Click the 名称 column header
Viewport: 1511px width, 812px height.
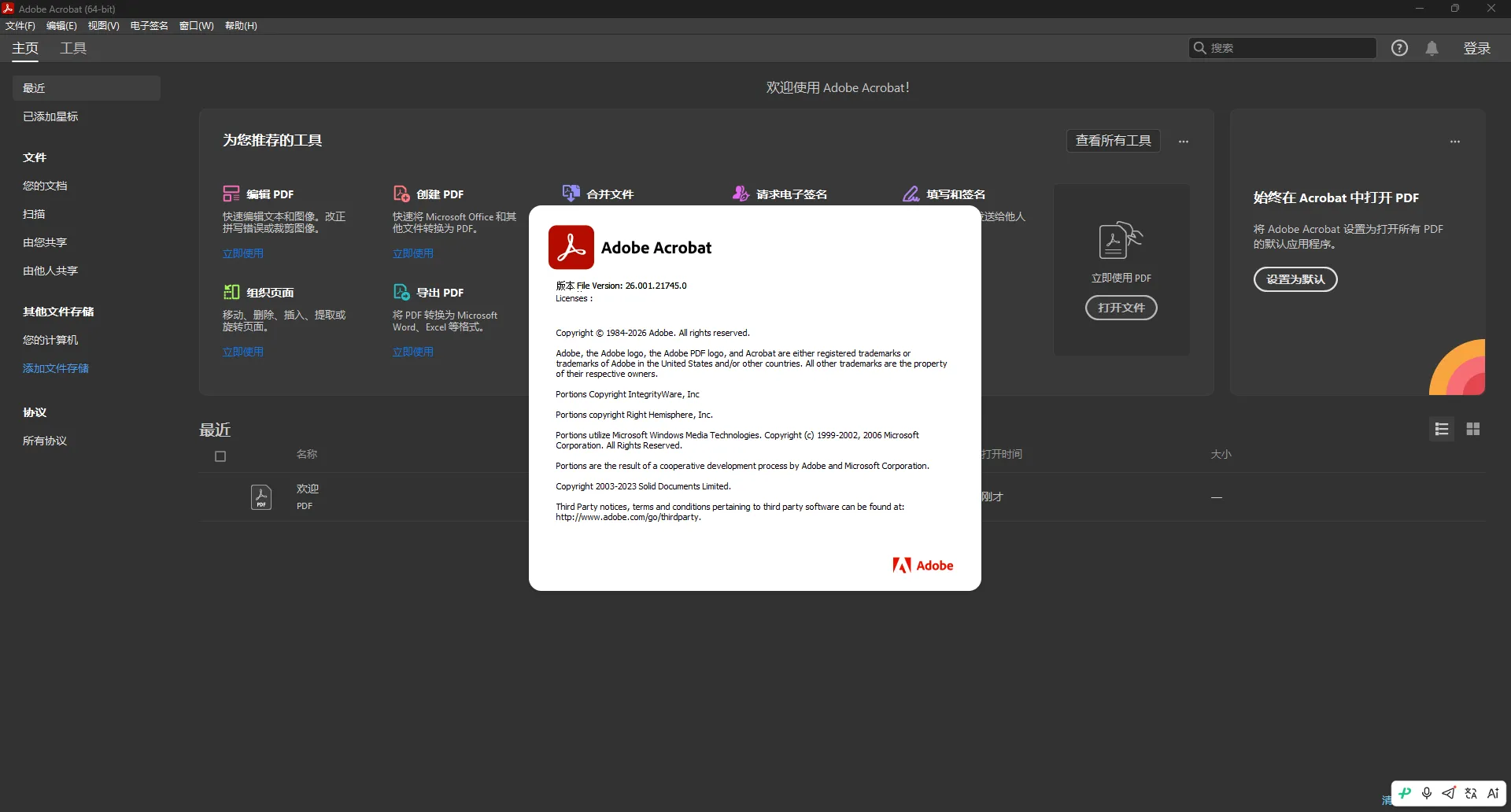[307, 454]
